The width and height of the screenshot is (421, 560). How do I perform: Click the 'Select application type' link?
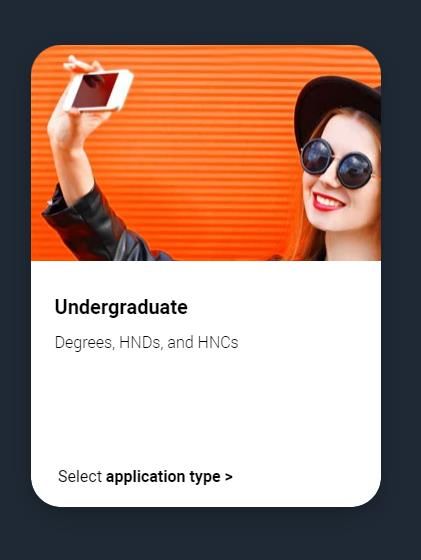coord(145,476)
